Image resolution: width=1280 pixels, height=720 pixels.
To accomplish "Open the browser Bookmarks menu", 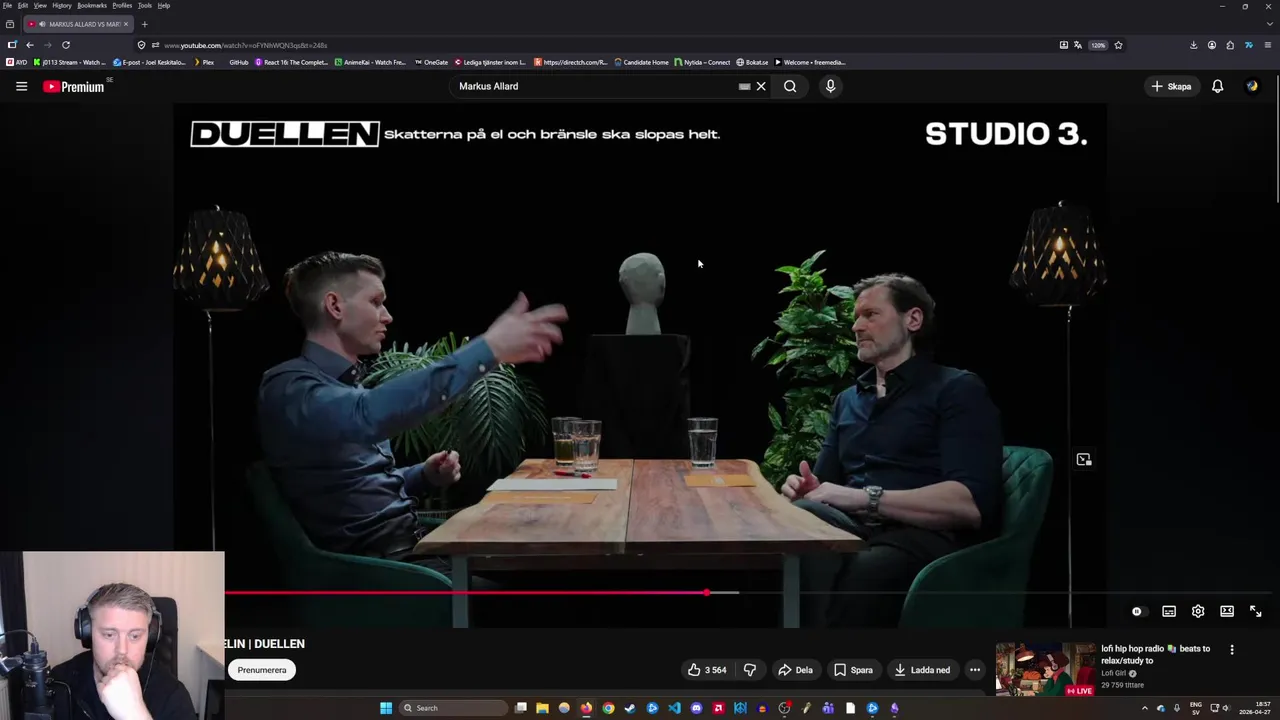I will click(x=92, y=5).
